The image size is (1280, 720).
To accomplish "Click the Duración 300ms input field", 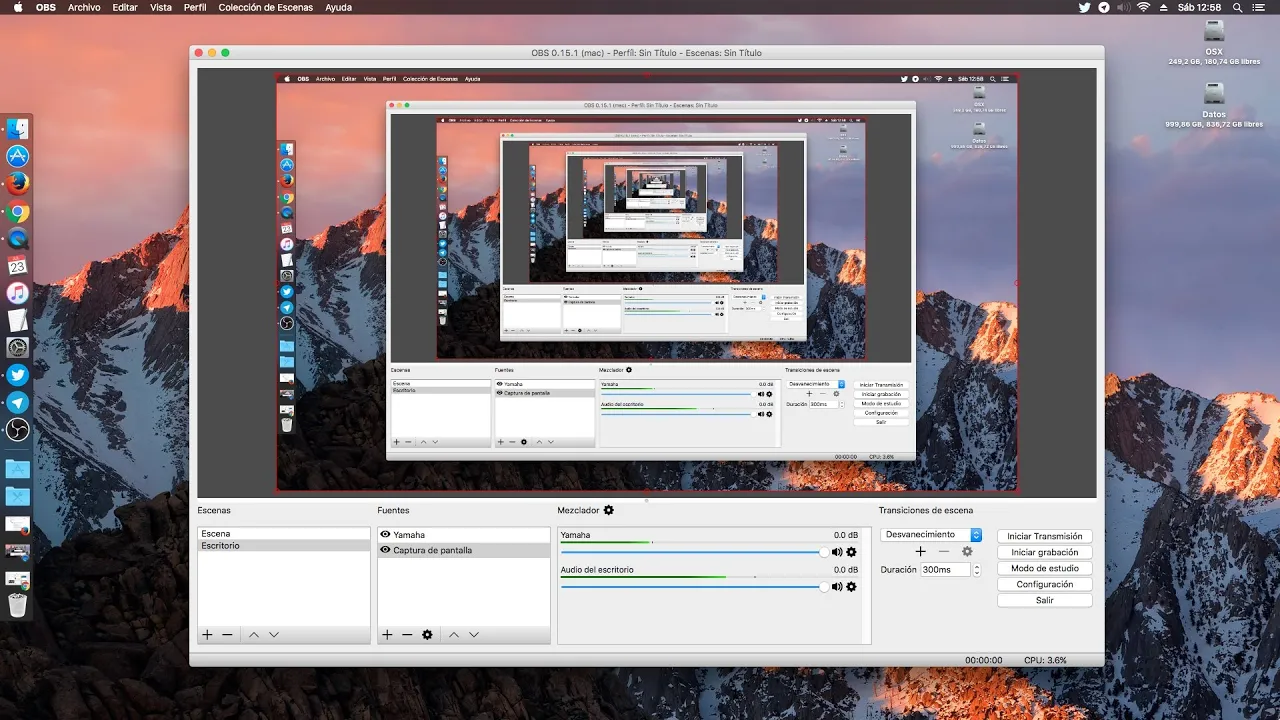I will tap(945, 570).
